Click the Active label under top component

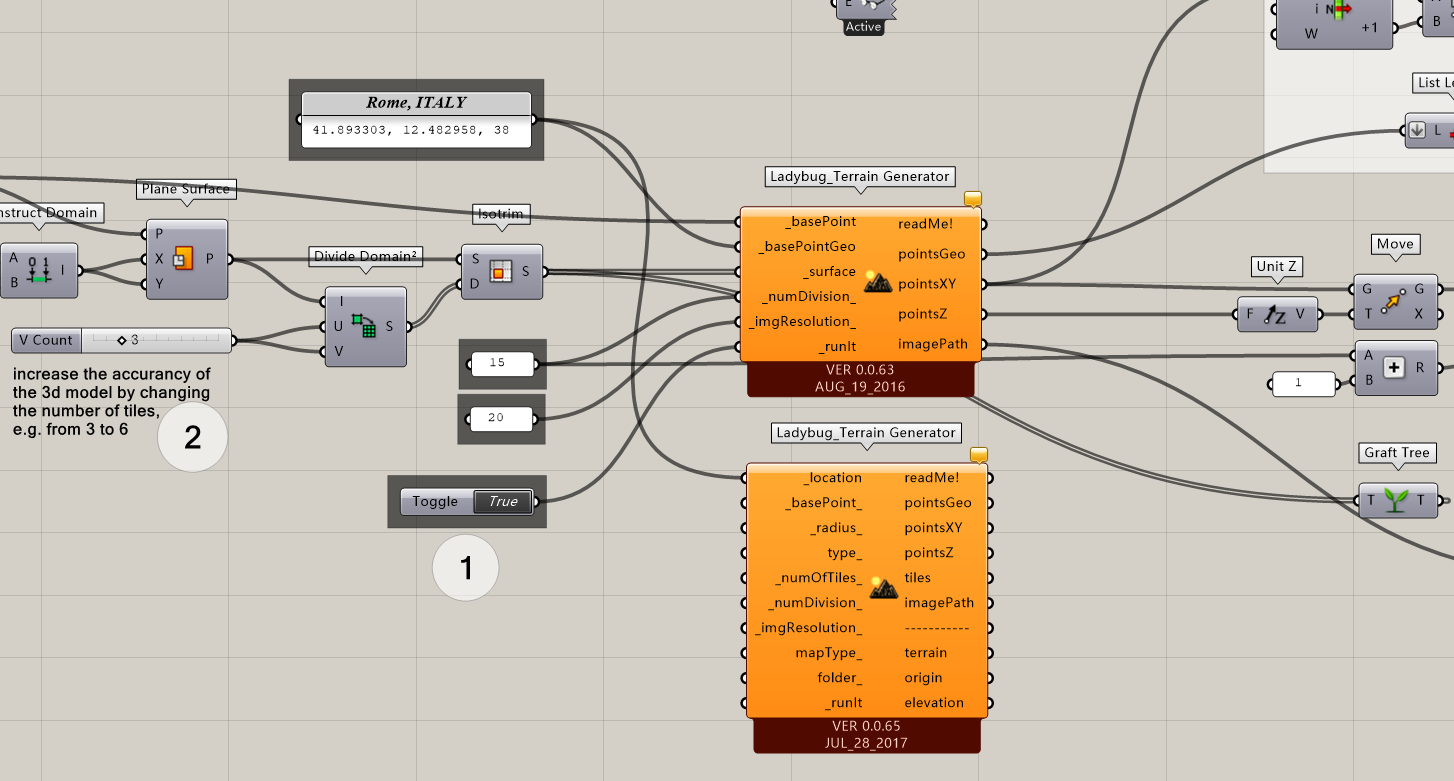[863, 27]
